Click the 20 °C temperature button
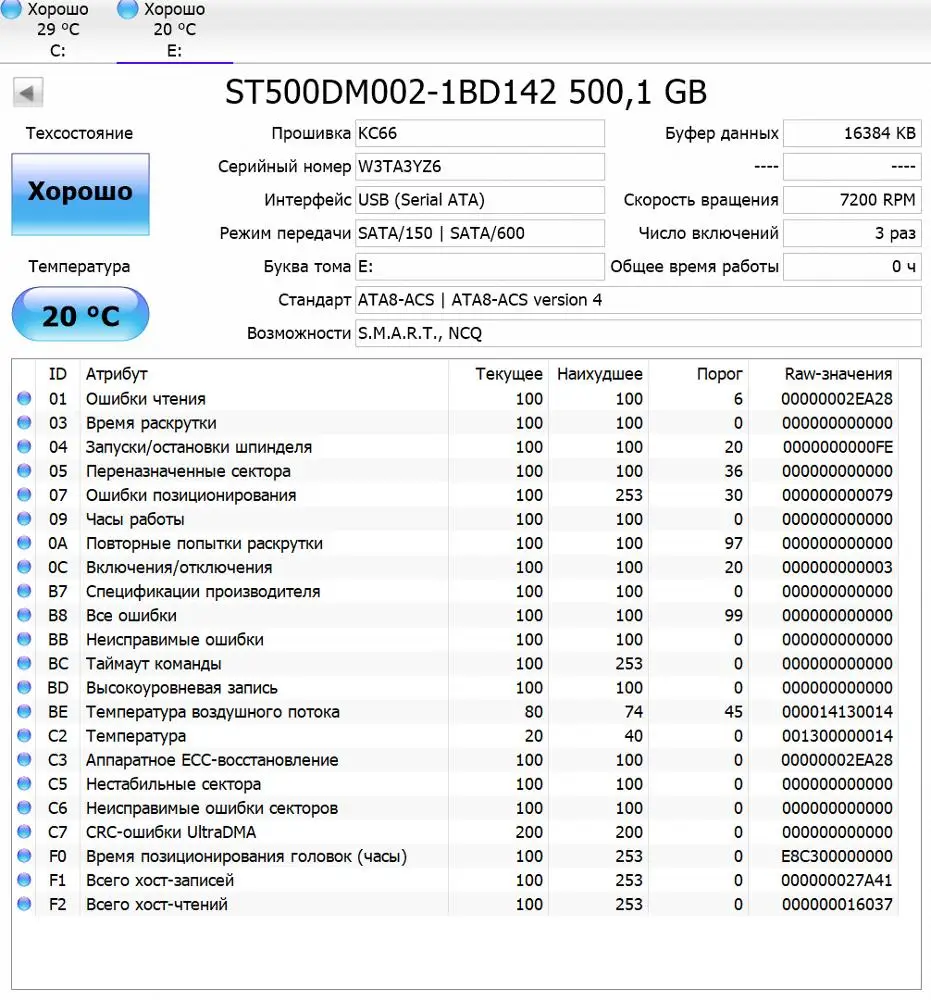This screenshot has width=931, height=1000. pyautogui.click(x=80, y=314)
